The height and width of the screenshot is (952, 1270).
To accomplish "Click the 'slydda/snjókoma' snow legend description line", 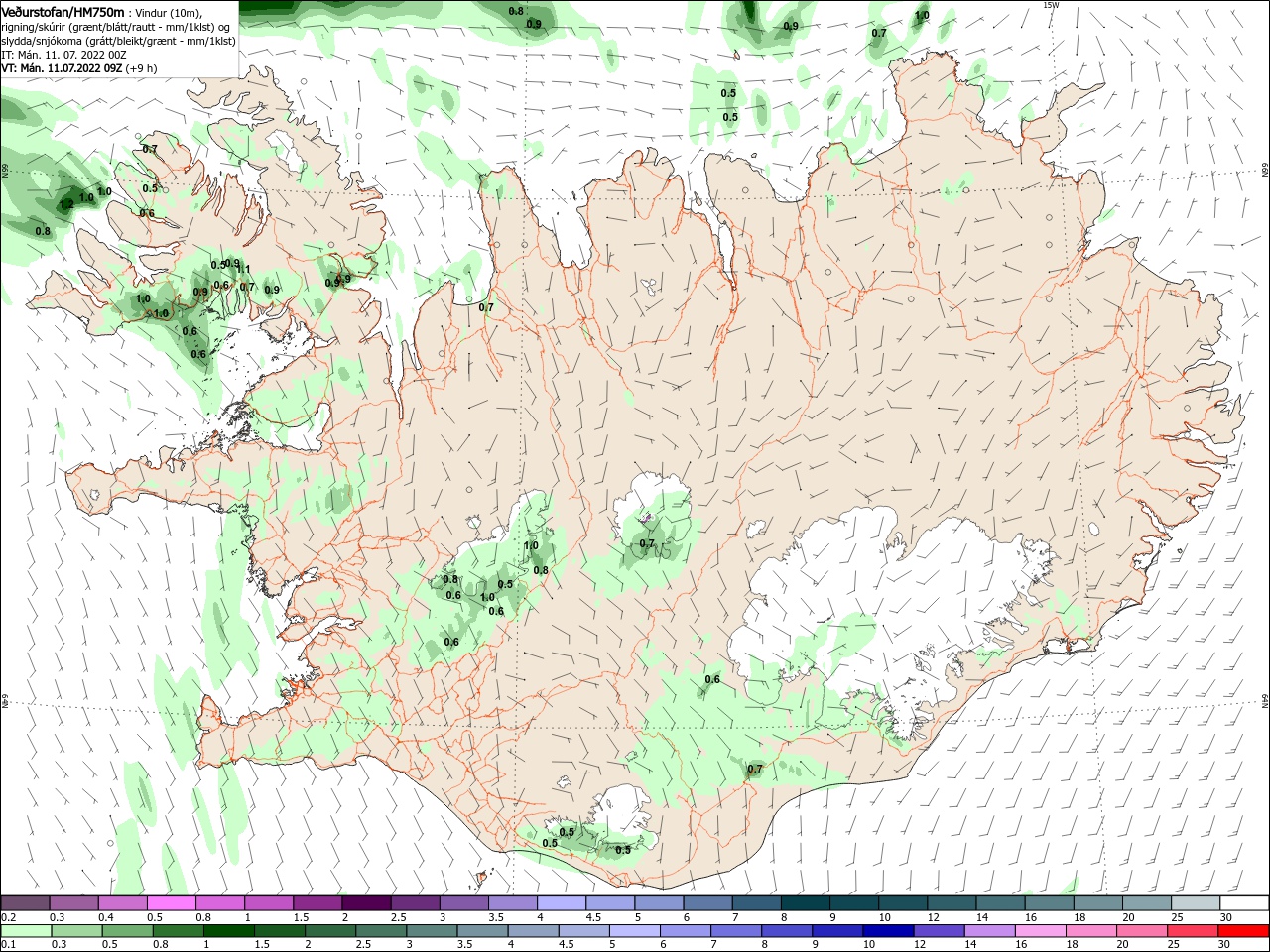I will click(x=118, y=41).
